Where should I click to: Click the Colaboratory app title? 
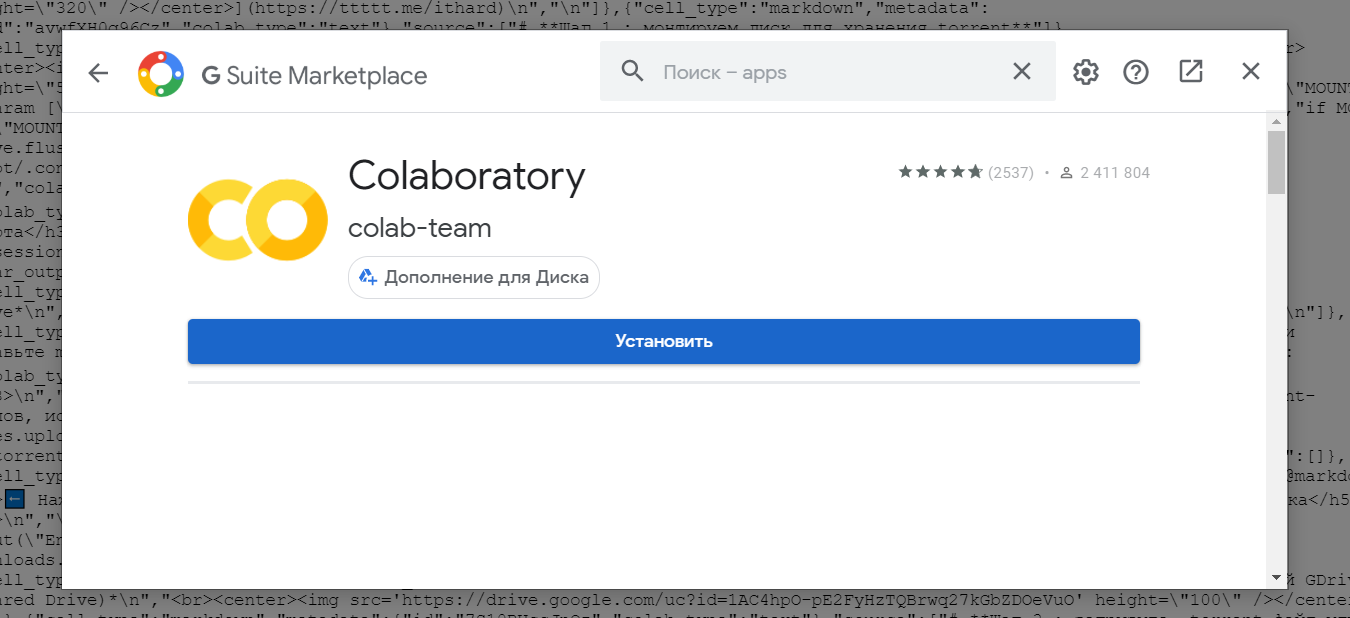click(467, 176)
